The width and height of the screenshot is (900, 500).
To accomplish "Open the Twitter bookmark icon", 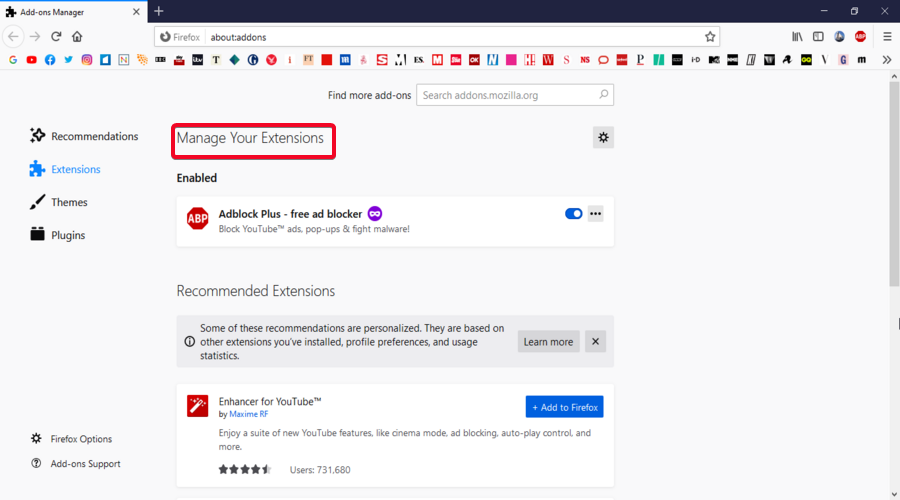I will click(x=68, y=60).
